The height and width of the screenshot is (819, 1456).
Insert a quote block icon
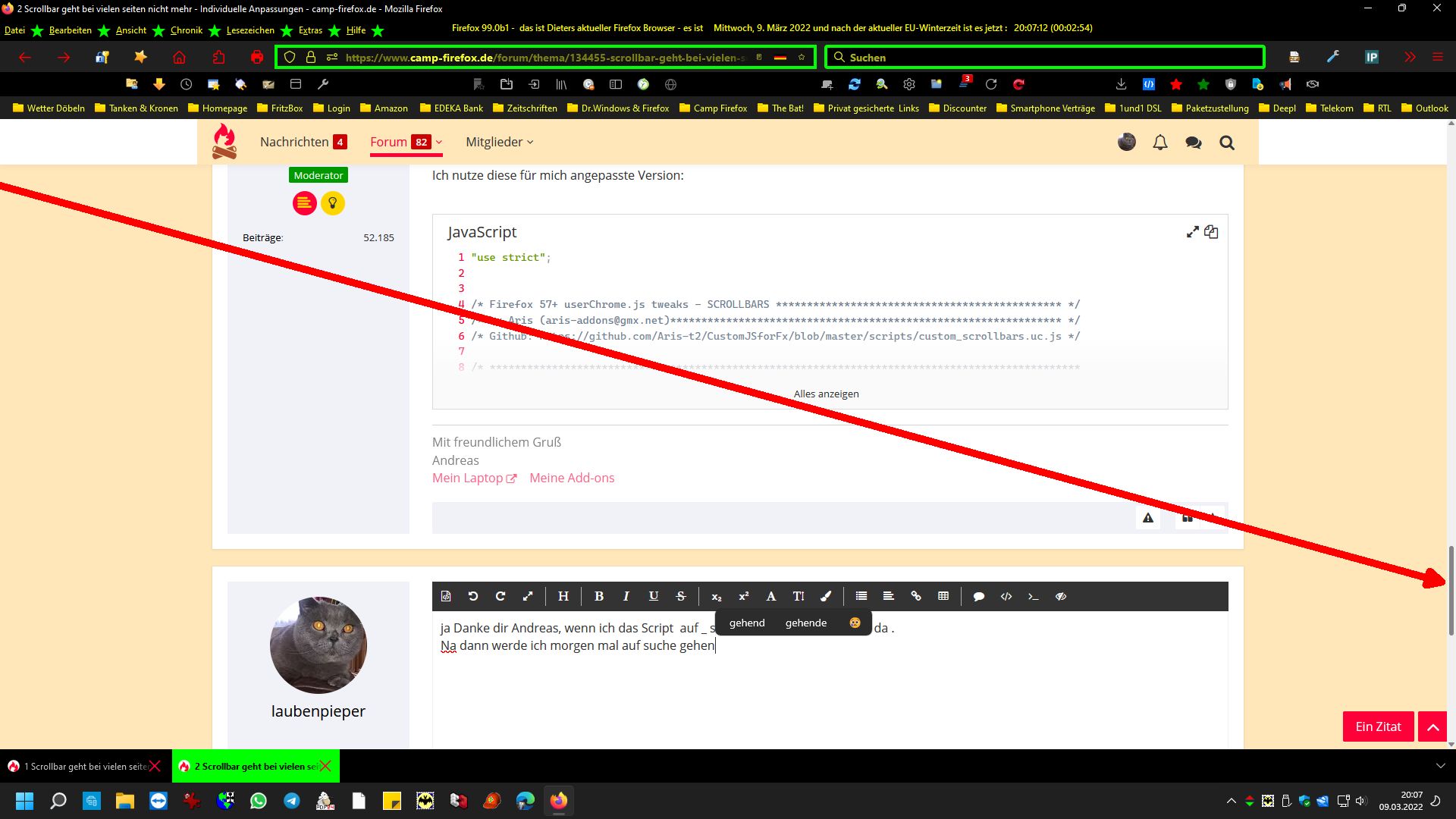click(978, 596)
